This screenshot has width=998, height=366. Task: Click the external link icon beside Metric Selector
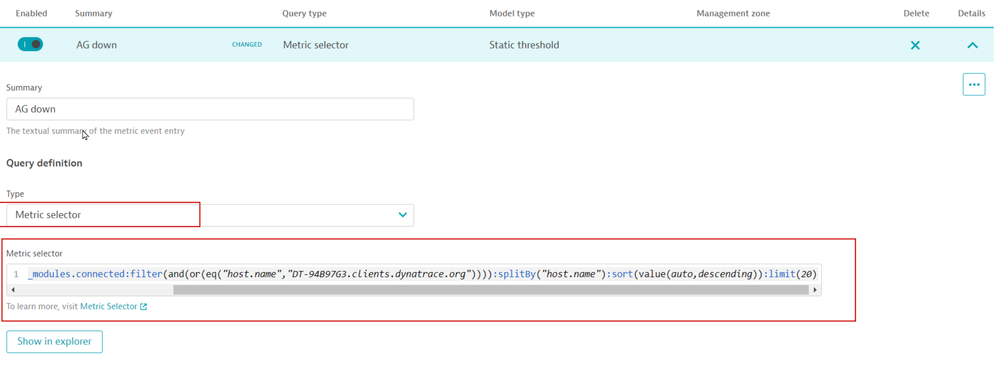pos(143,307)
